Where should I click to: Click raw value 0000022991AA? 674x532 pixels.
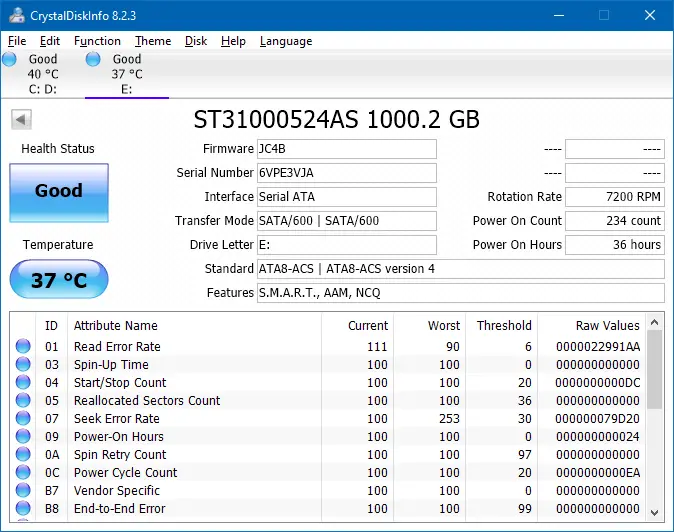coord(598,346)
